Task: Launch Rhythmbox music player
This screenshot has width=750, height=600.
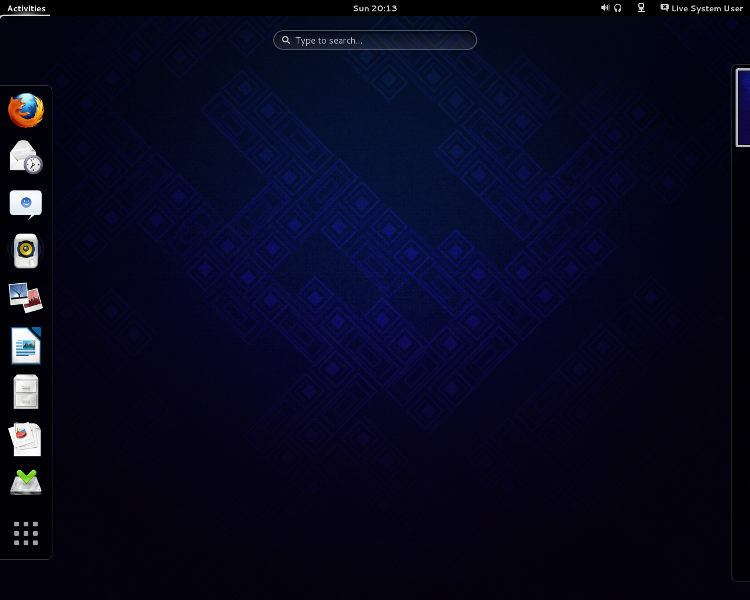Action: pyautogui.click(x=26, y=251)
